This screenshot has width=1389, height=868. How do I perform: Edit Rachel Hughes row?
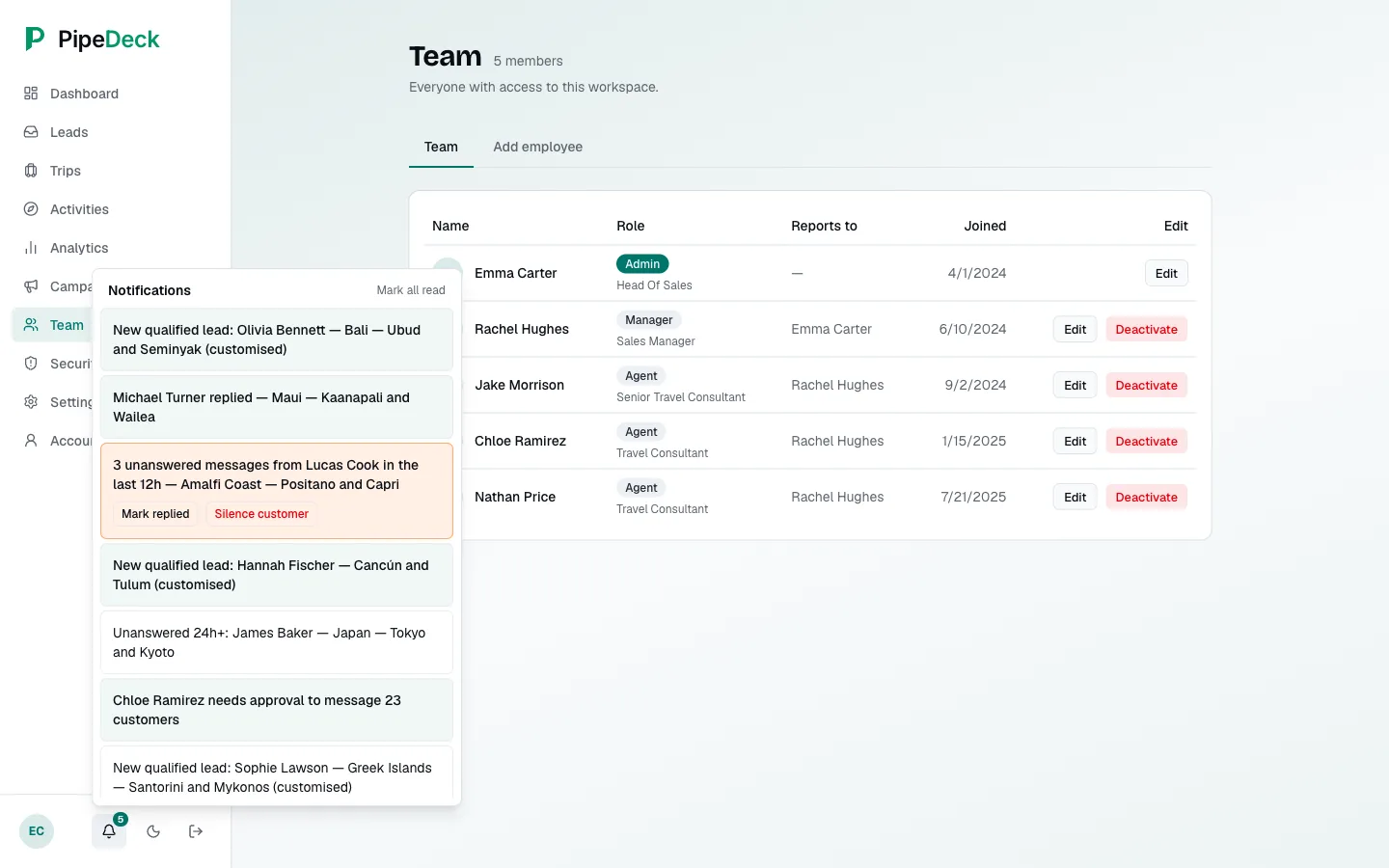coord(1075,329)
